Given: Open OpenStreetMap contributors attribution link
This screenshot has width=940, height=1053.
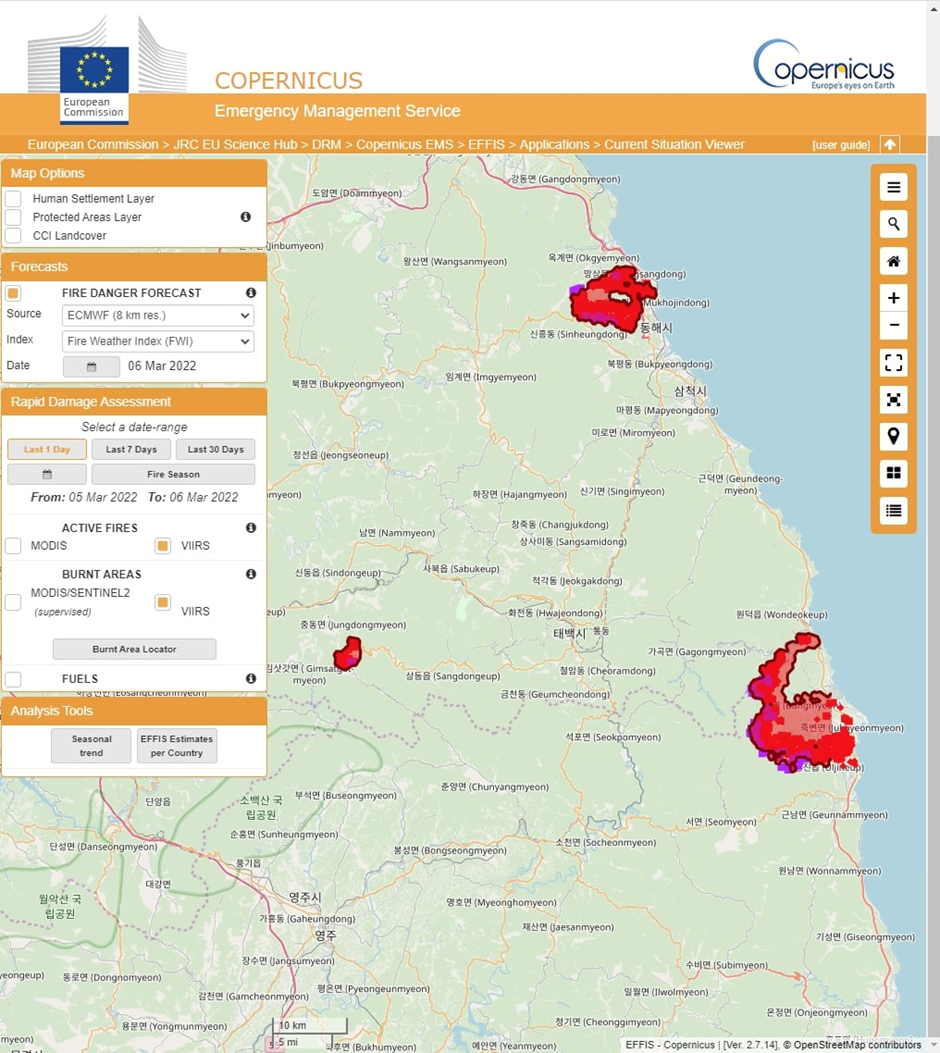Looking at the screenshot, I should [857, 1045].
